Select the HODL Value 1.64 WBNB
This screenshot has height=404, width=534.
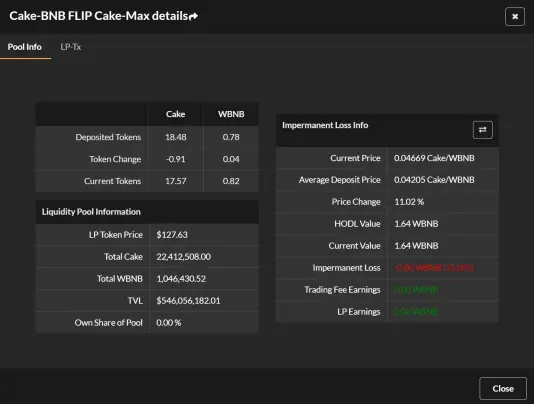pos(416,224)
